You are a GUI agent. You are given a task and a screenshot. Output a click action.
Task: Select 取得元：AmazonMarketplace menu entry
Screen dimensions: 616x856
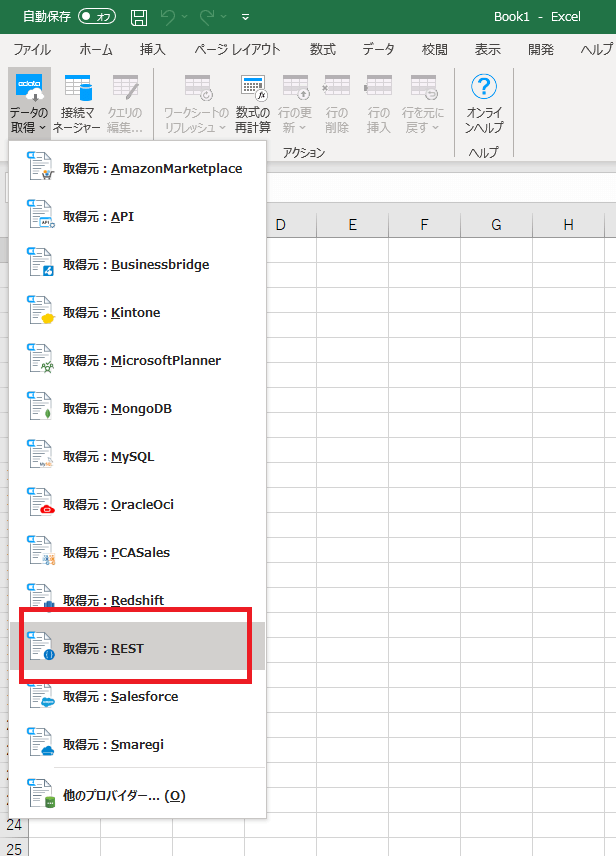click(137, 168)
